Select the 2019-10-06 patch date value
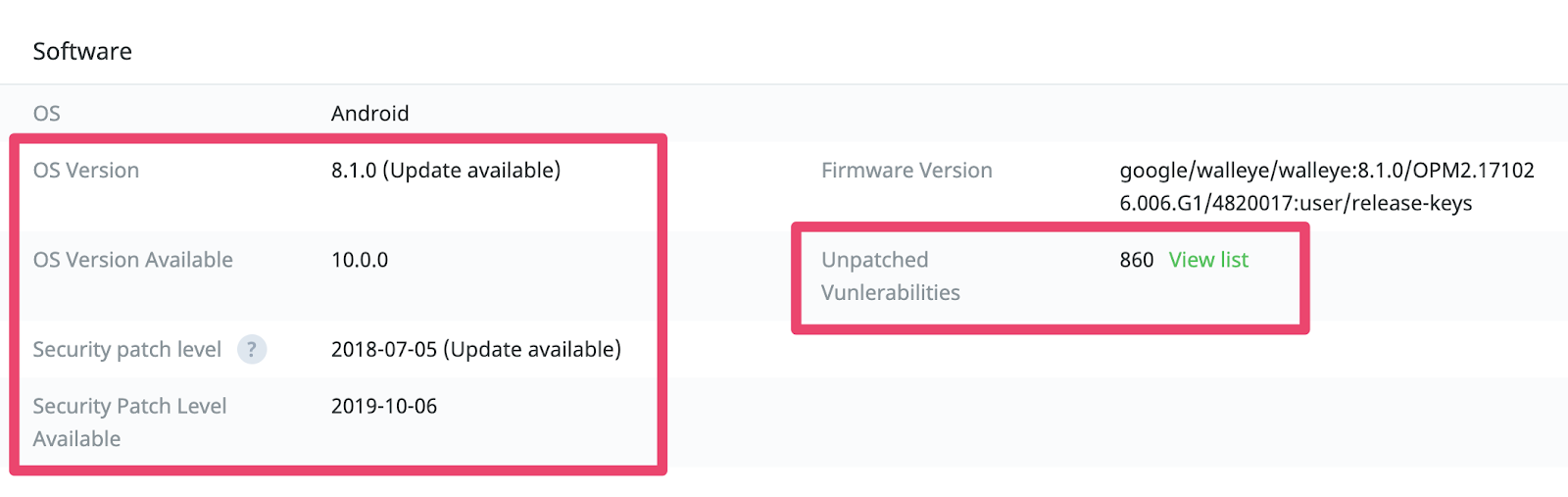This screenshot has height=497, width=1568. (384, 406)
